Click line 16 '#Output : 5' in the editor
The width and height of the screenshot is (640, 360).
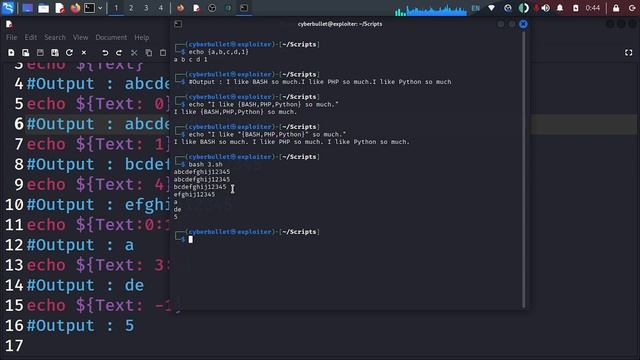coord(80,325)
